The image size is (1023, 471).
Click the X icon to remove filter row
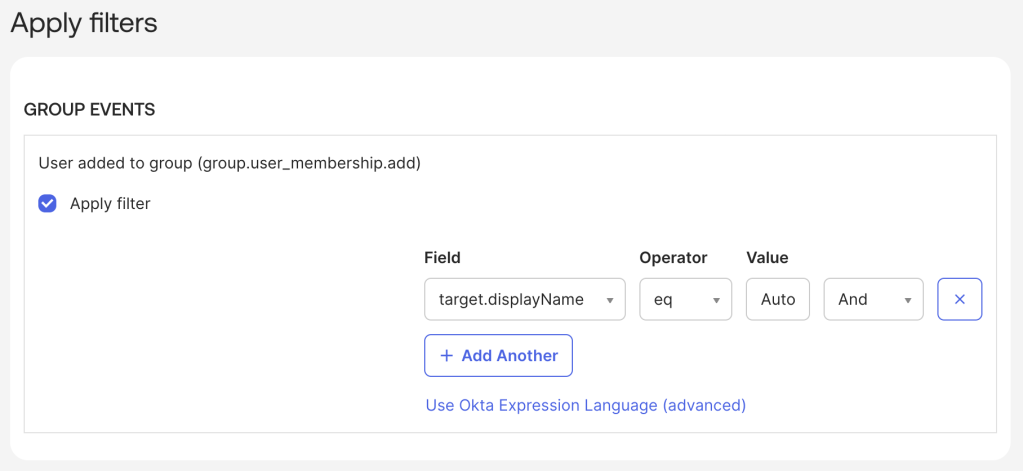coord(959,299)
